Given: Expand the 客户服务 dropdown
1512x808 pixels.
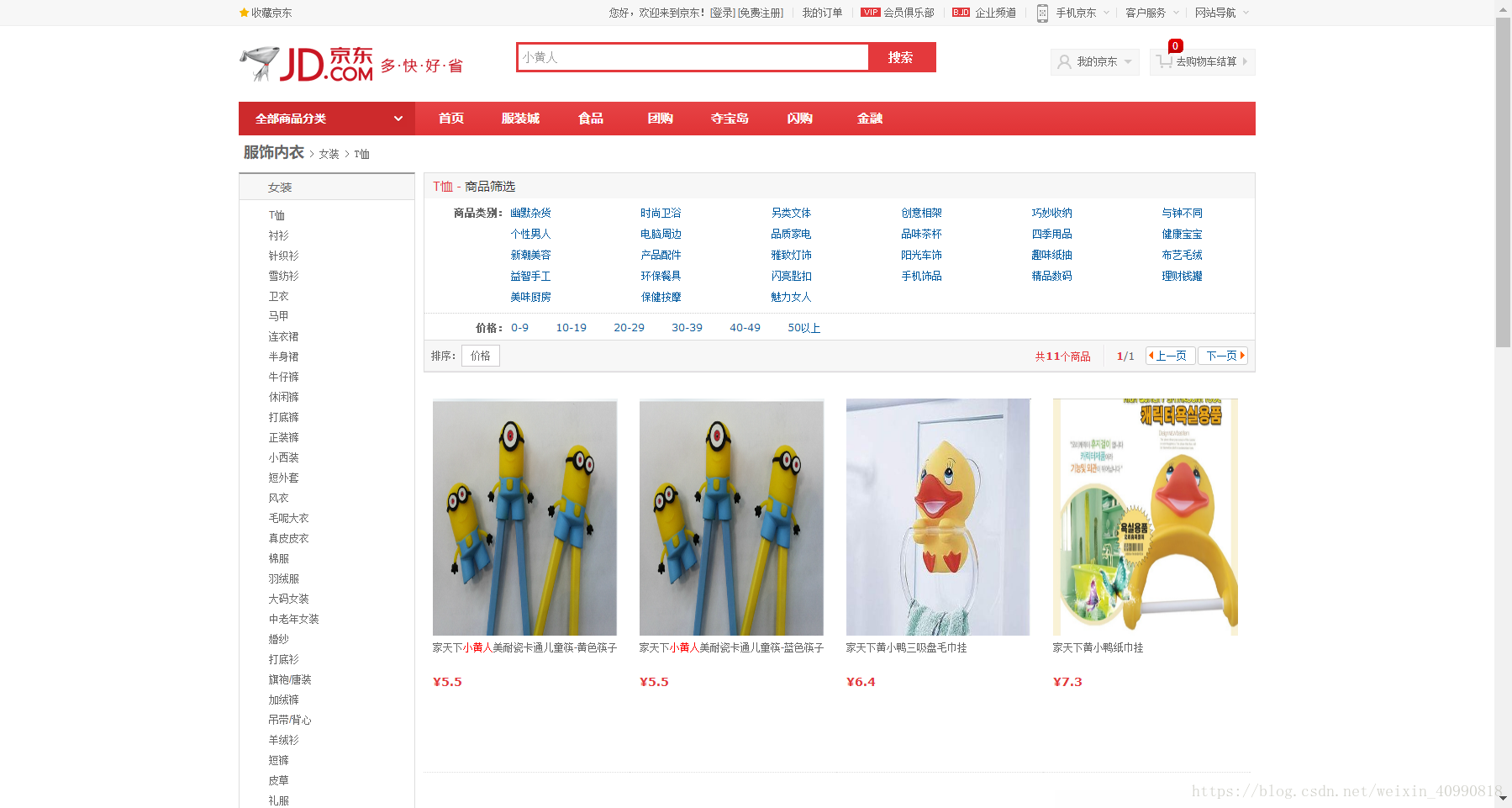Looking at the screenshot, I should (x=1152, y=13).
